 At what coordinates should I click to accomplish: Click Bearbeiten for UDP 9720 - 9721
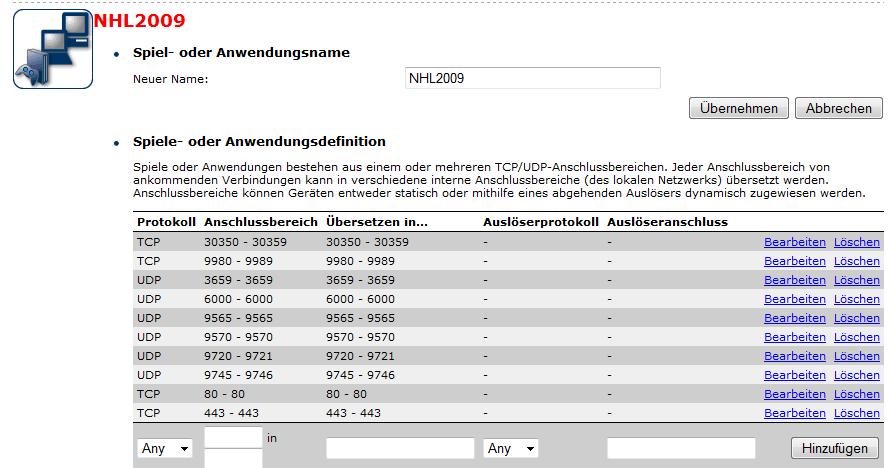[x=795, y=356]
